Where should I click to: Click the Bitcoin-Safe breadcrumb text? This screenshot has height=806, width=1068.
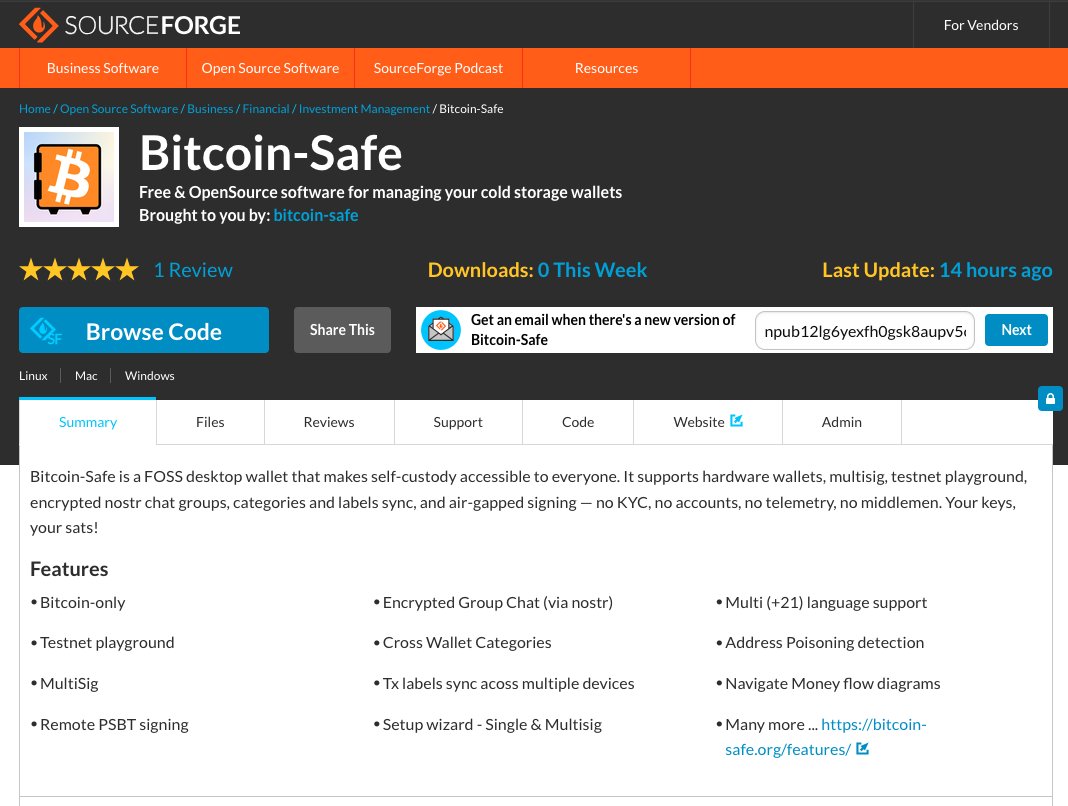[471, 108]
